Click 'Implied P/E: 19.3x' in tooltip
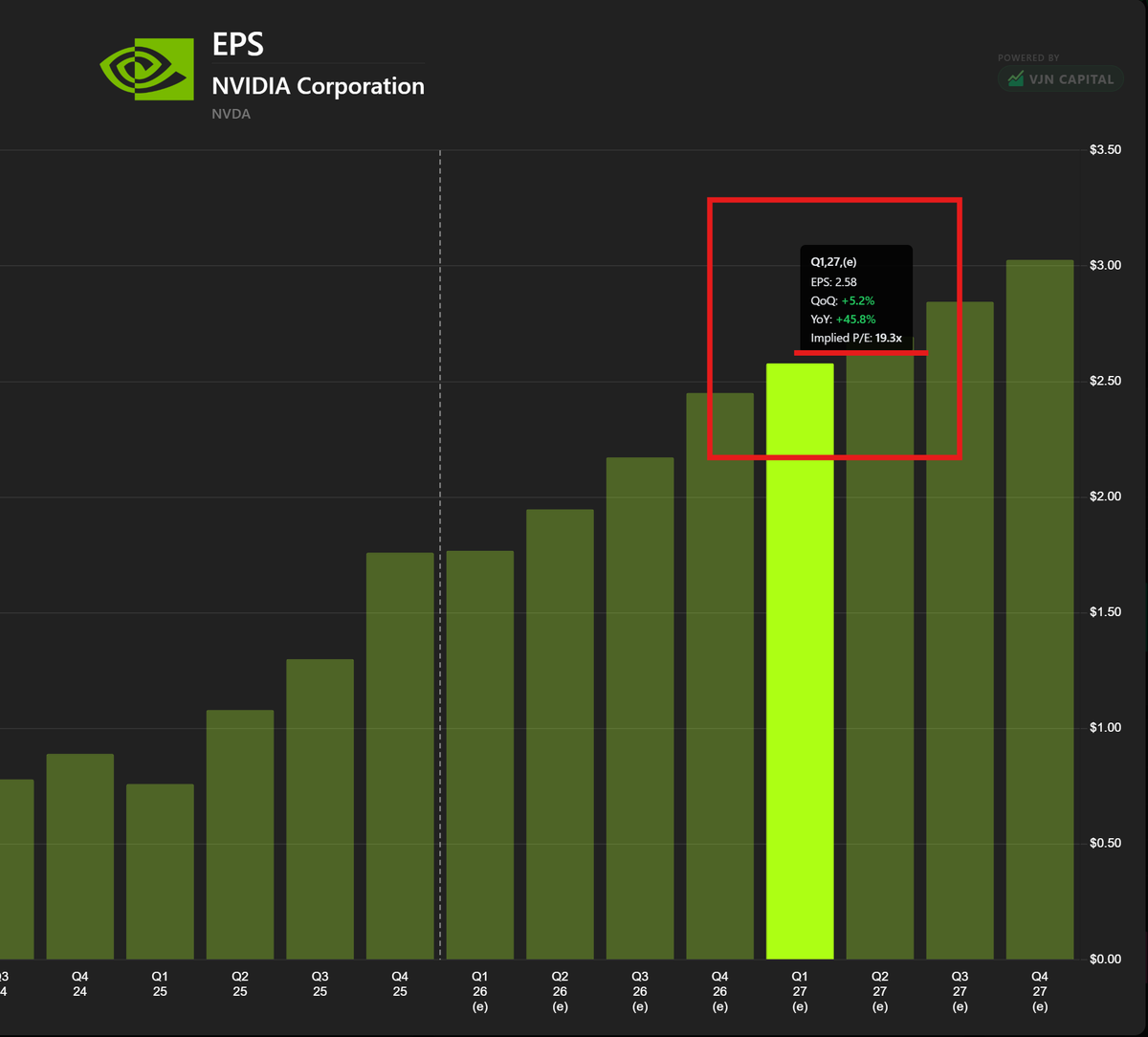1148x1037 pixels. (x=856, y=338)
